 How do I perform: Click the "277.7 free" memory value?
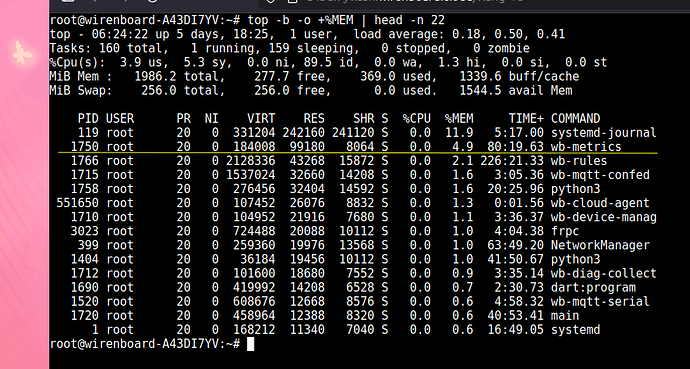(290, 77)
